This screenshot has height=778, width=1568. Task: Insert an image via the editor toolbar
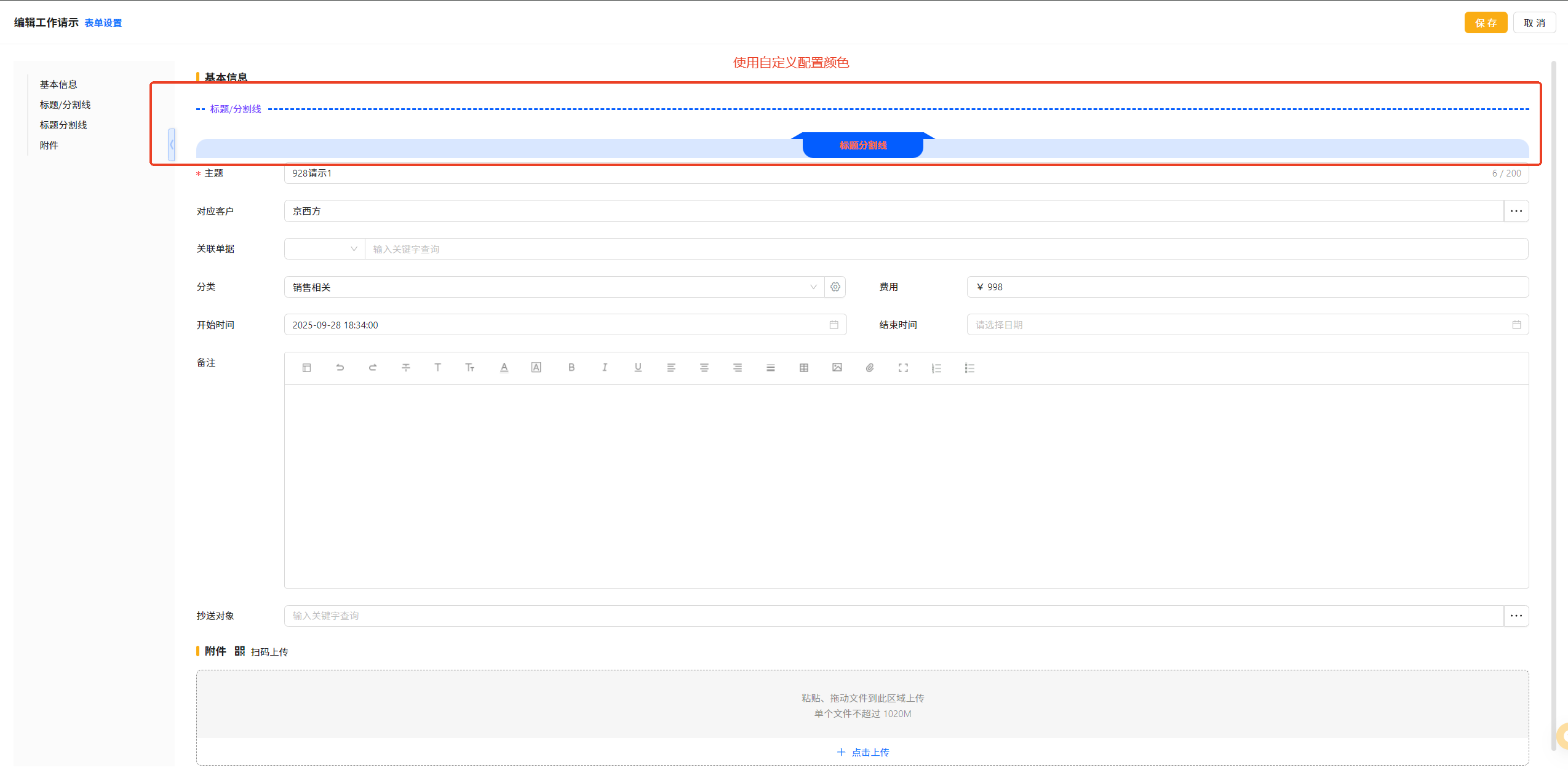pos(837,368)
